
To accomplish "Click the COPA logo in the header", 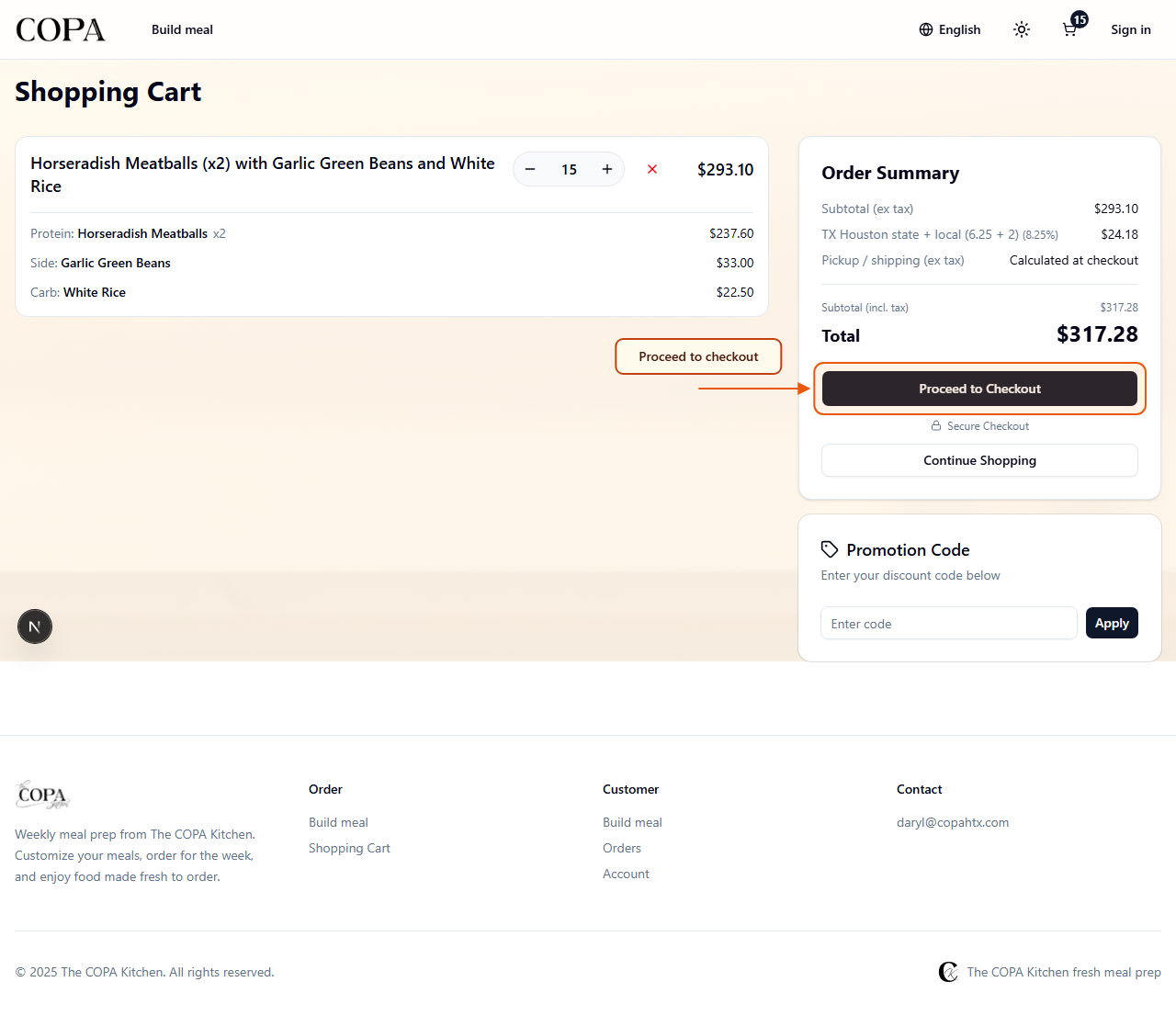I will tap(59, 28).
